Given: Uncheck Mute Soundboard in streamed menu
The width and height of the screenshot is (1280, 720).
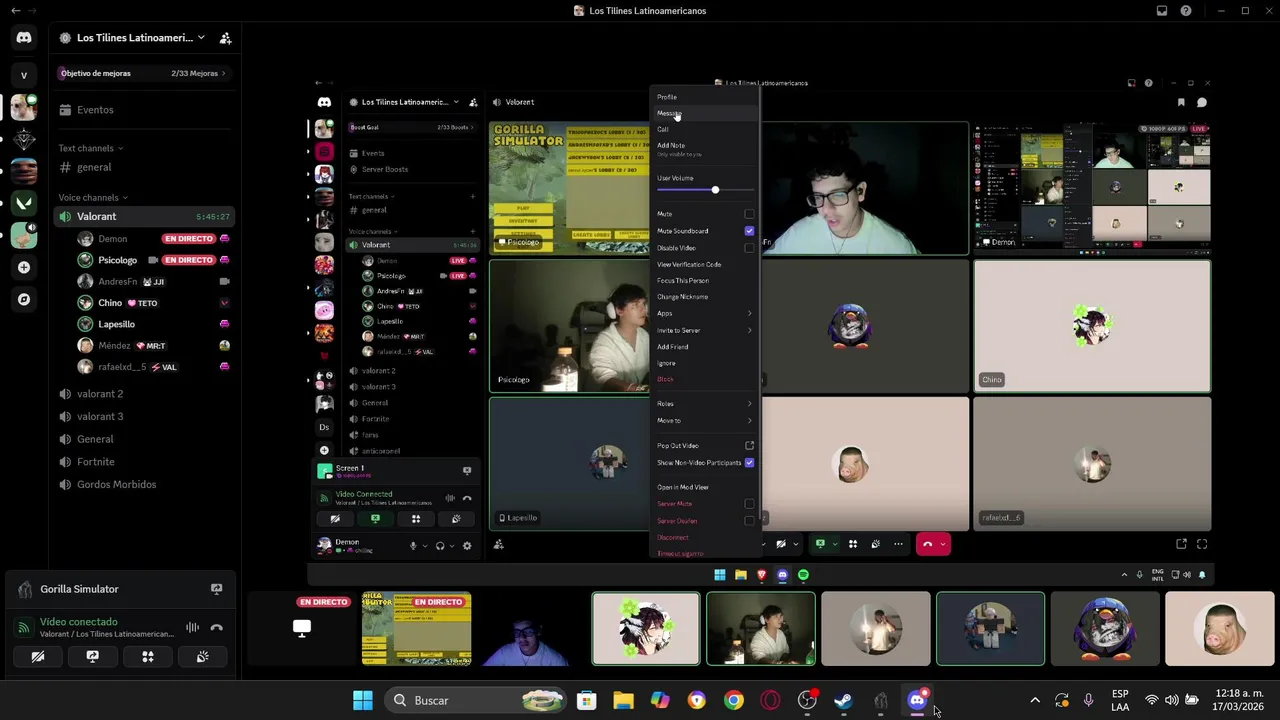Looking at the screenshot, I should 749,231.
